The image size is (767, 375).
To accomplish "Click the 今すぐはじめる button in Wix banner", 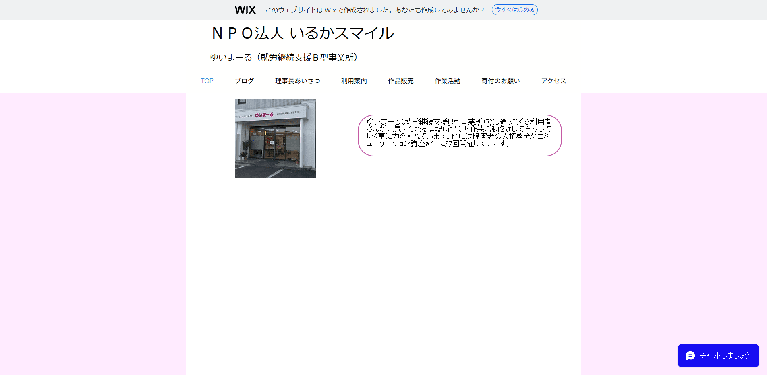I will pyautogui.click(x=515, y=10).
